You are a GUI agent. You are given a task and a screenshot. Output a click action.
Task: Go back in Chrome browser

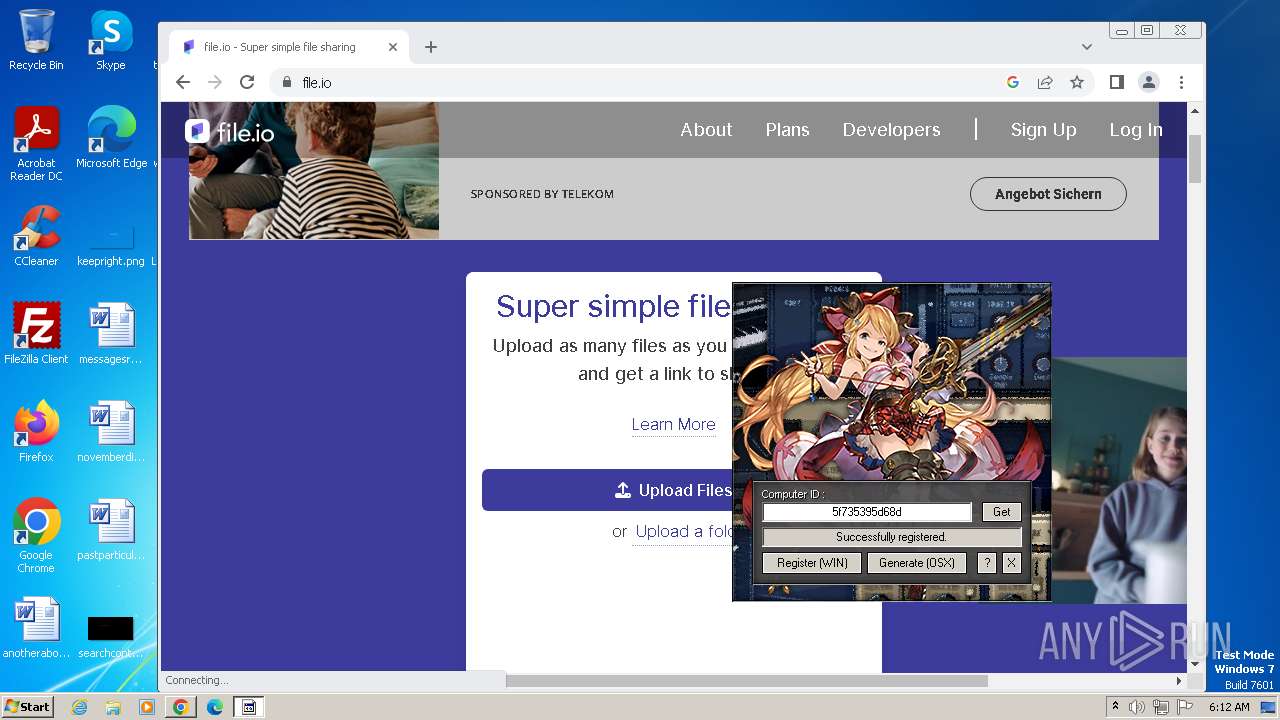[182, 82]
